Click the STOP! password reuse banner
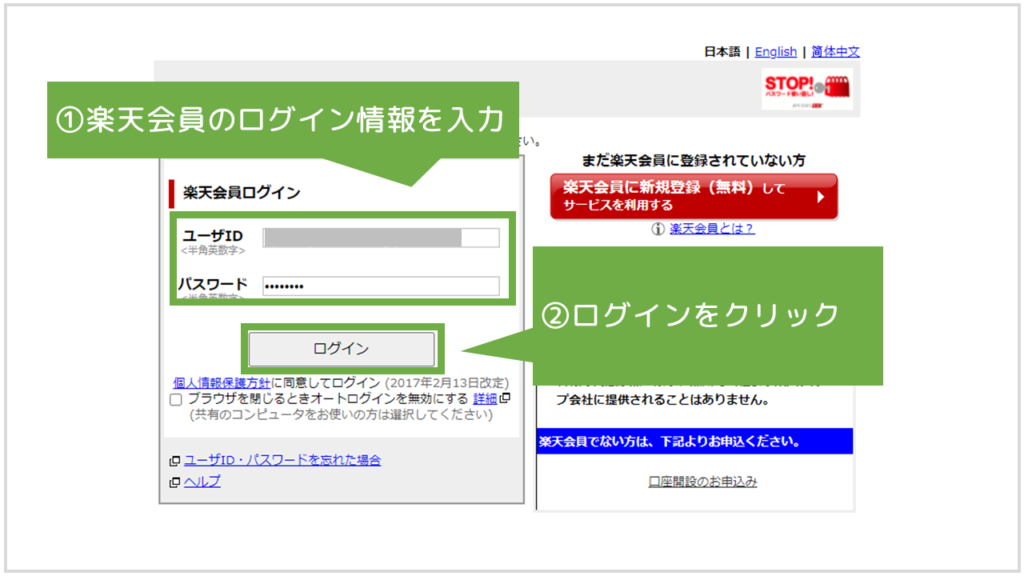The image size is (1024, 576). [807, 89]
